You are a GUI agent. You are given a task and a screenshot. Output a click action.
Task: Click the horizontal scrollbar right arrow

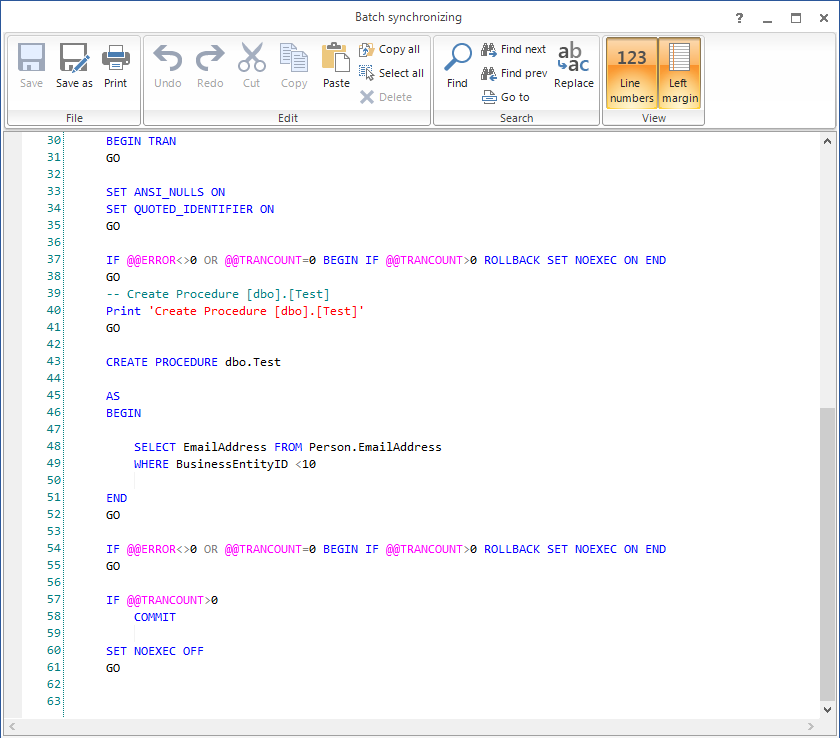(811, 727)
